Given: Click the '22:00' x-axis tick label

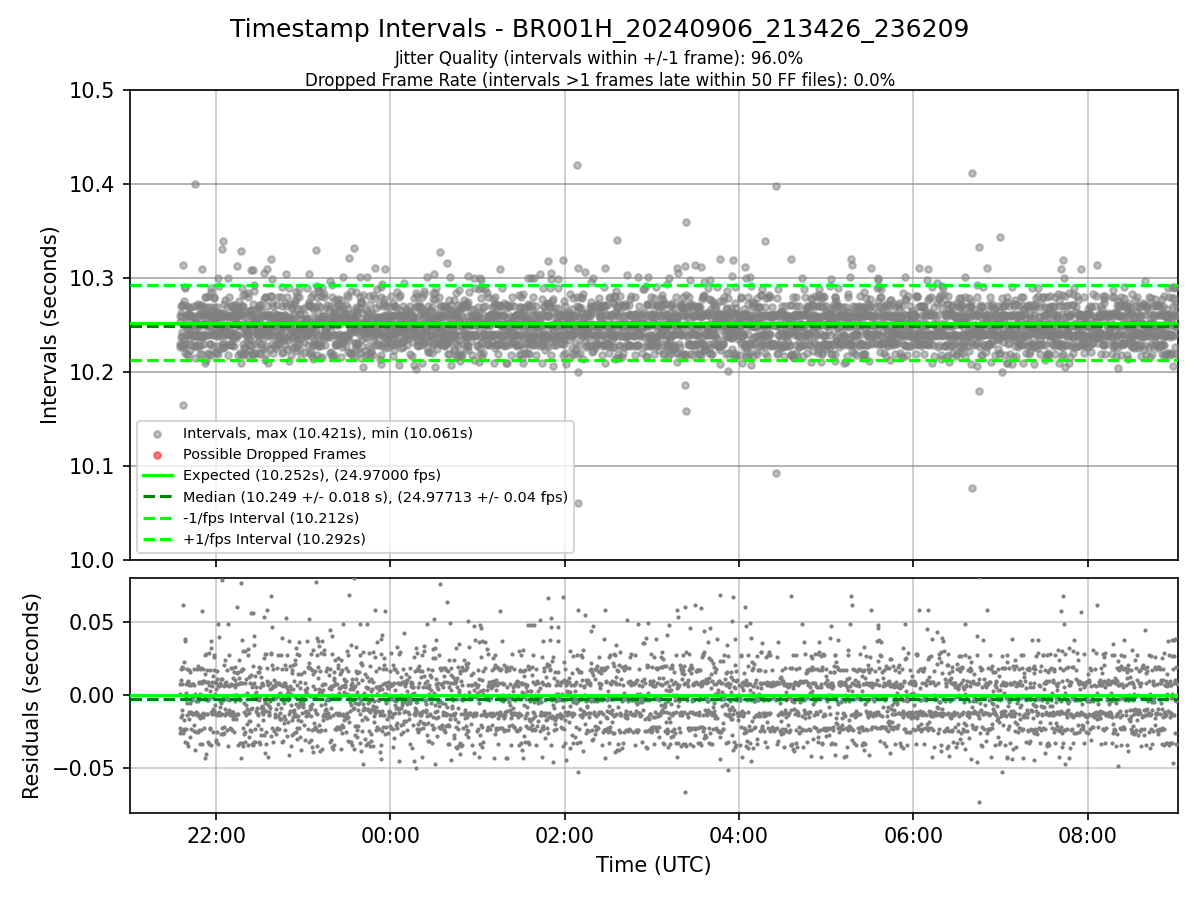Looking at the screenshot, I should point(216,835).
